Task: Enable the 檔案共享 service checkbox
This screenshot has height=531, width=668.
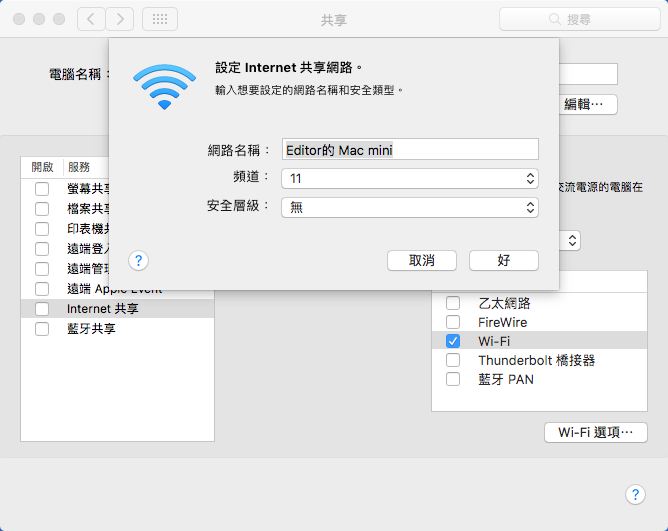Action: (42, 209)
